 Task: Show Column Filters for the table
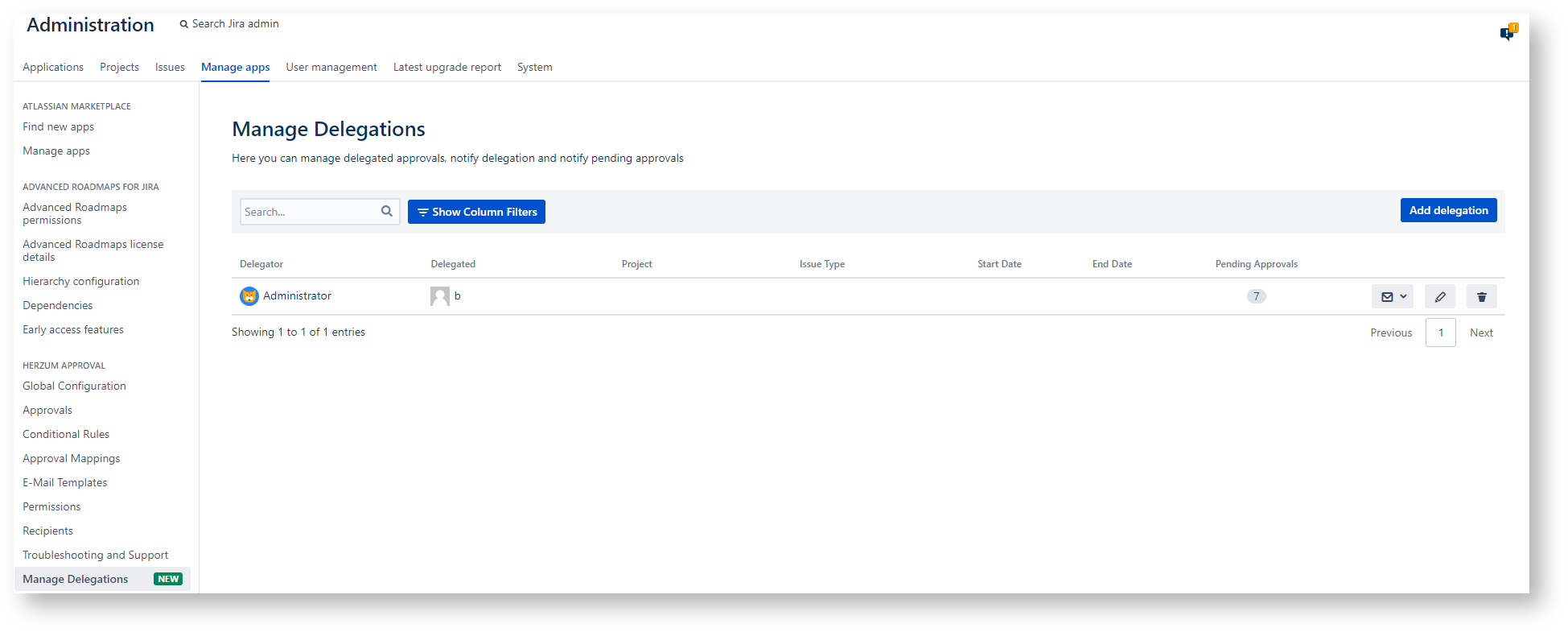coord(476,212)
